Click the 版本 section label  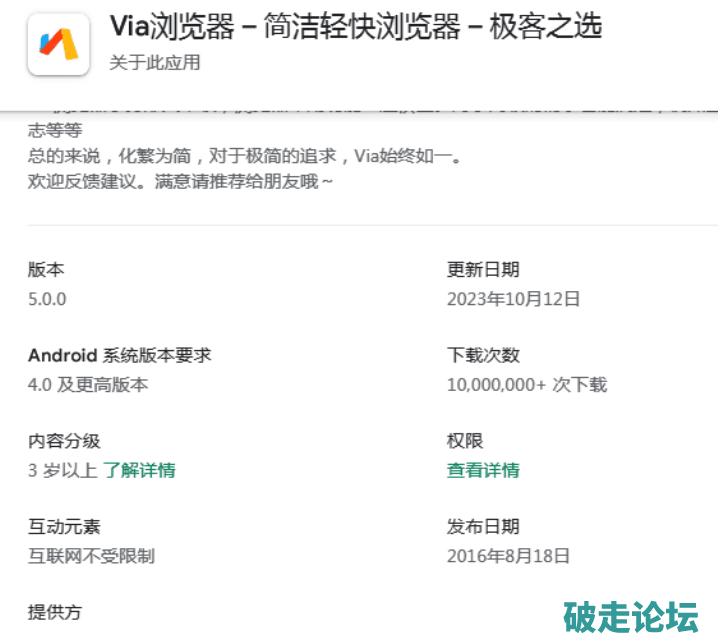point(46,269)
